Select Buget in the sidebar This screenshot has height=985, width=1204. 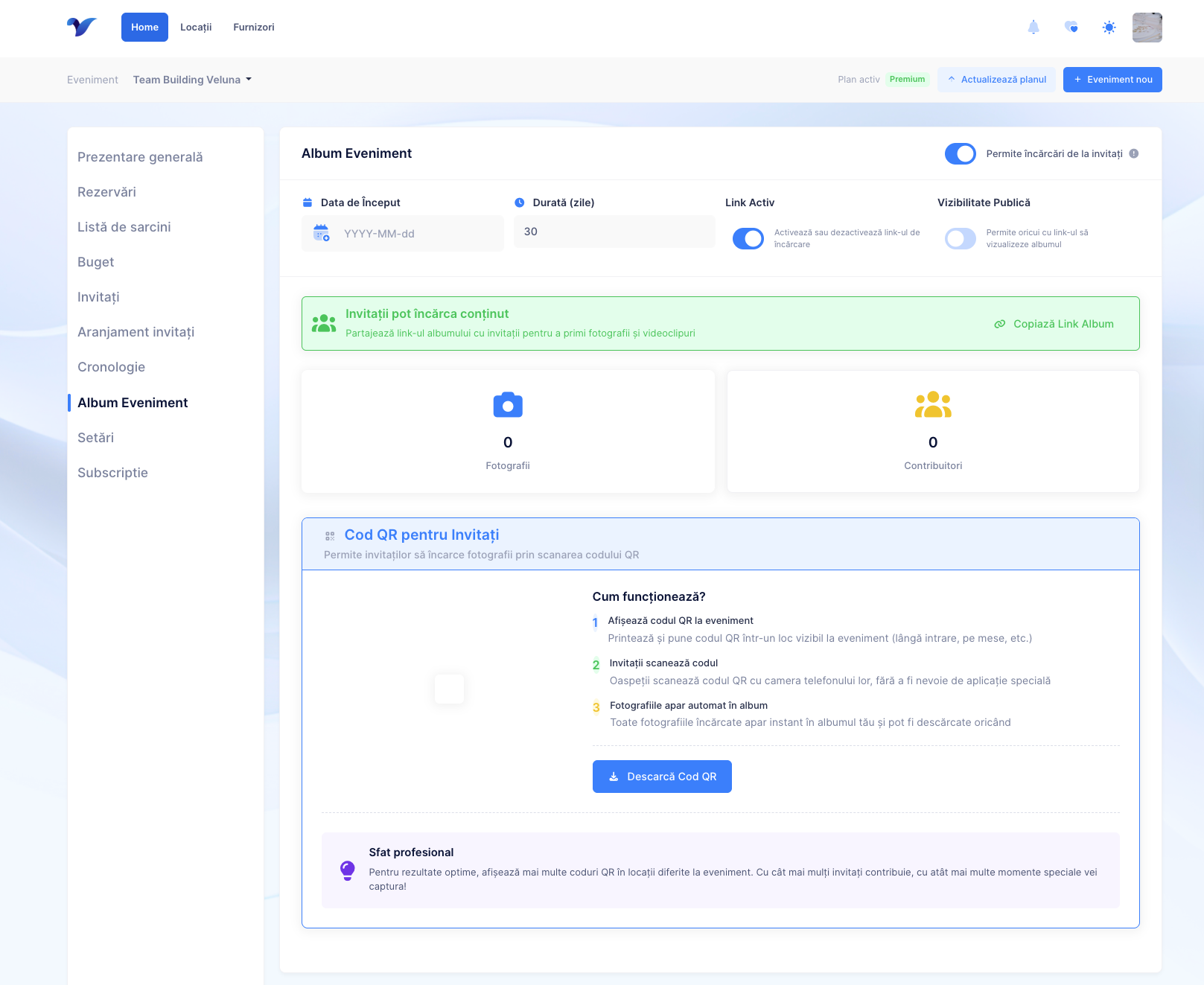point(96,262)
